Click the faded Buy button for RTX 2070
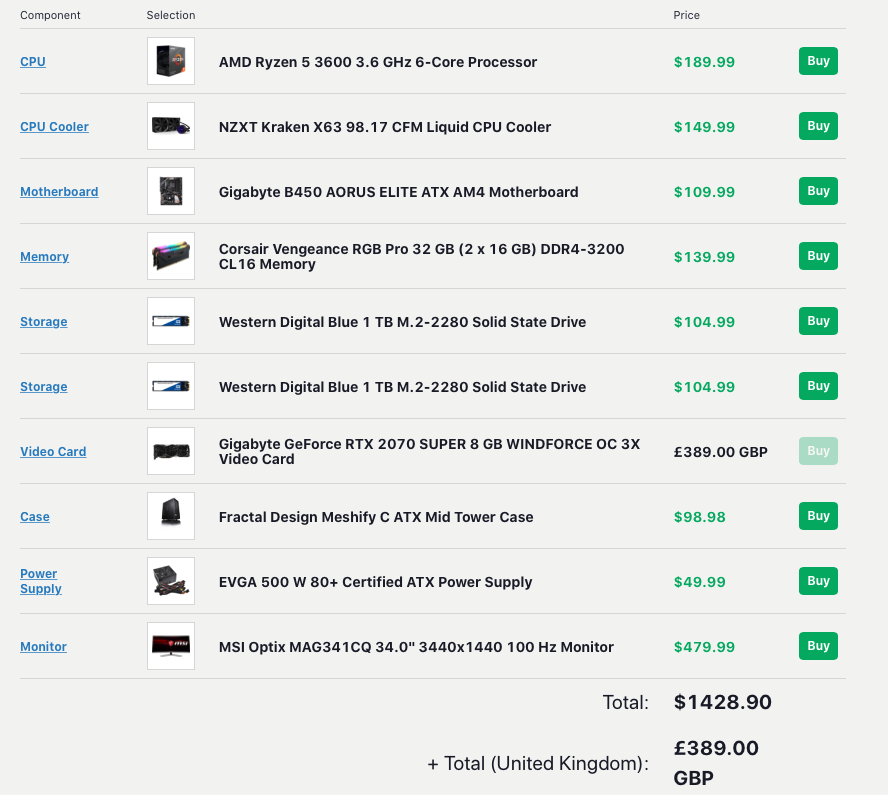The height and width of the screenshot is (795, 888). (818, 451)
